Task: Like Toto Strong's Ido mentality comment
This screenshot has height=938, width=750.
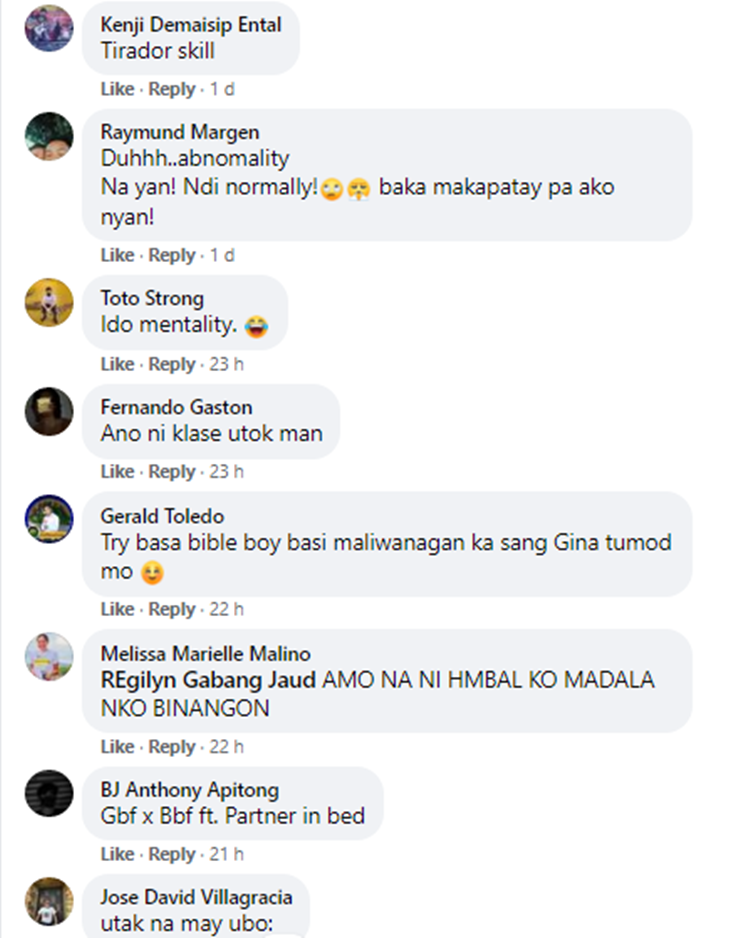Action: coord(117,364)
